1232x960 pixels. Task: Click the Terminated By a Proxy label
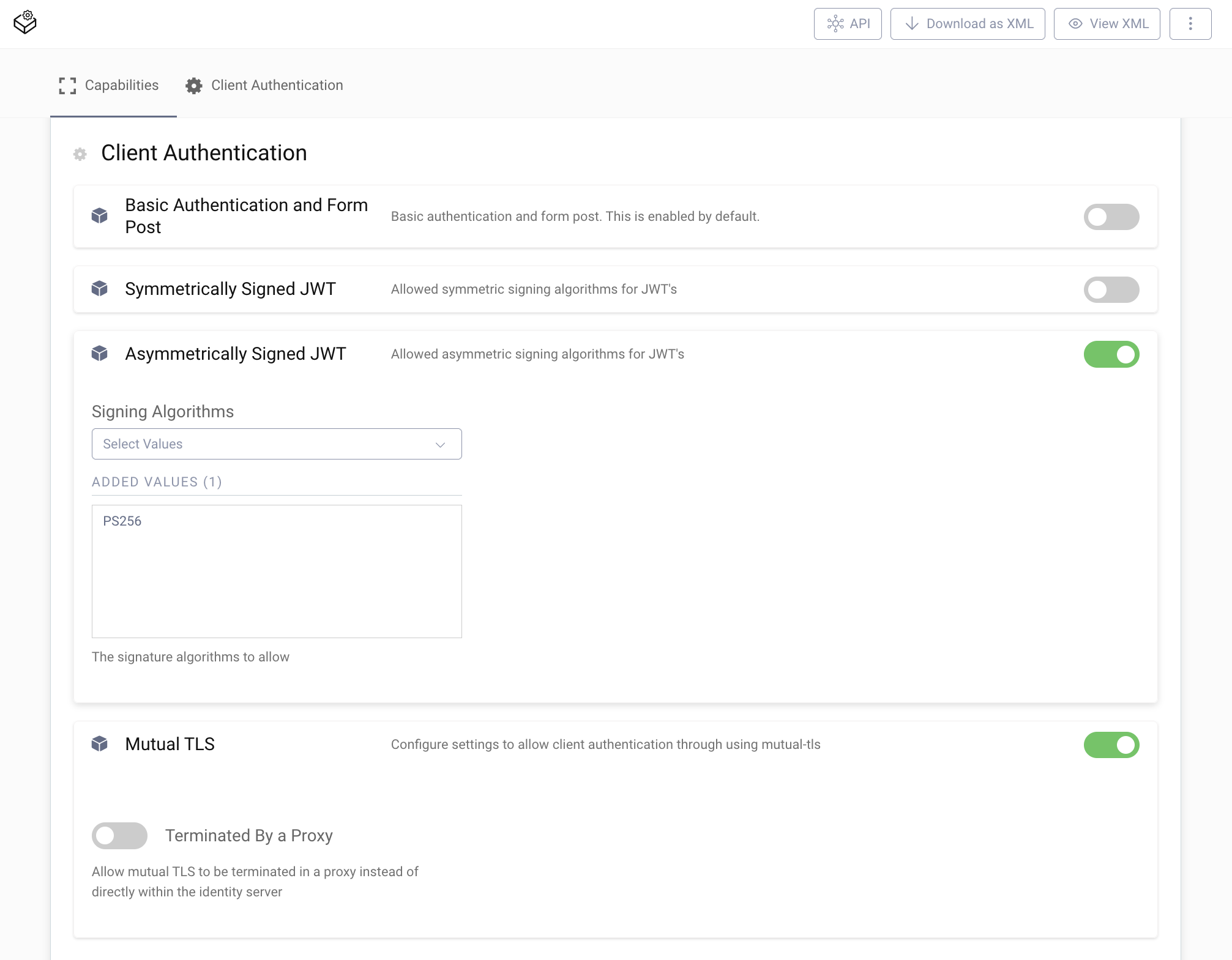(249, 835)
